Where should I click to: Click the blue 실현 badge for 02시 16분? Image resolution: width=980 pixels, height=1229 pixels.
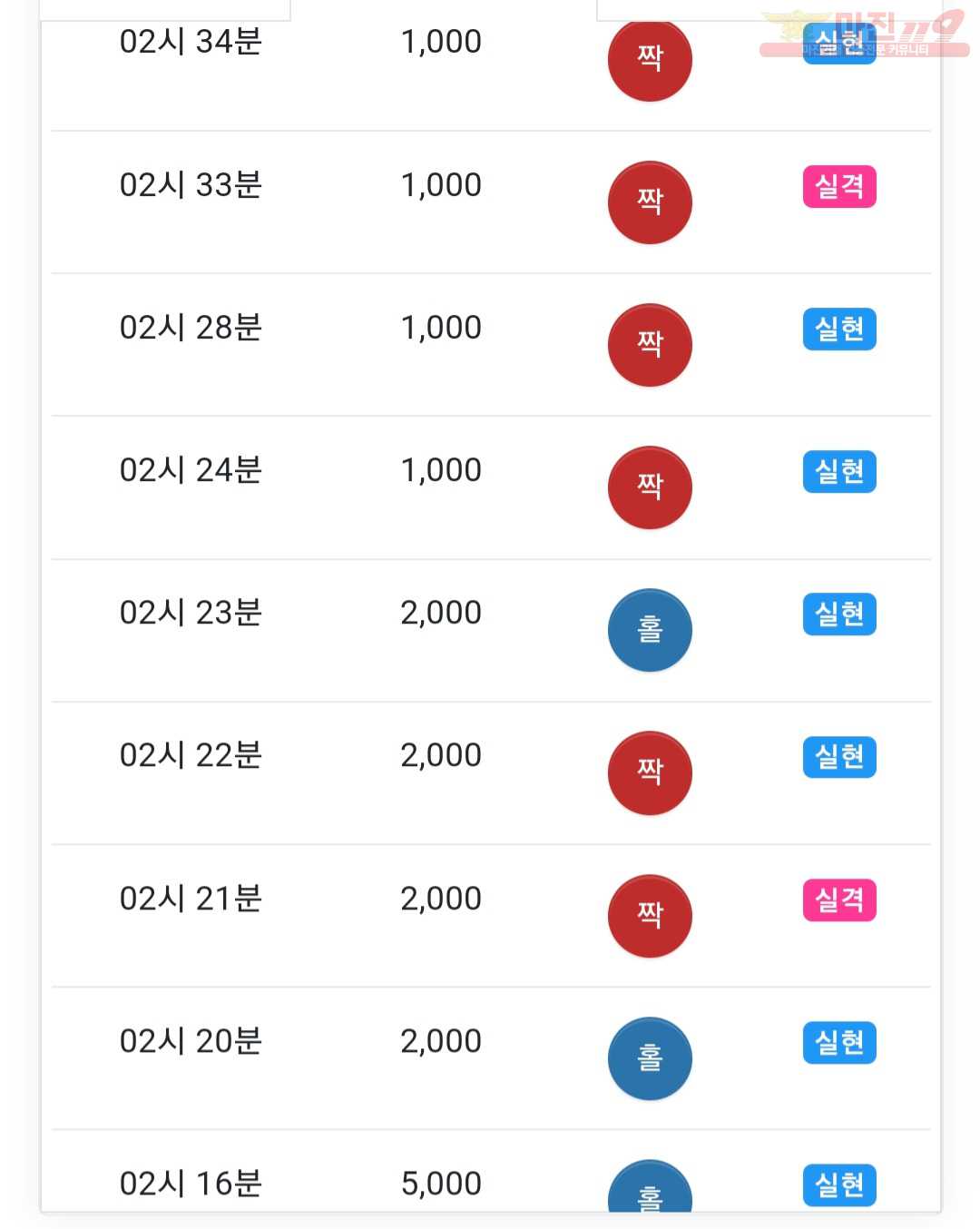pos(839,1185)
